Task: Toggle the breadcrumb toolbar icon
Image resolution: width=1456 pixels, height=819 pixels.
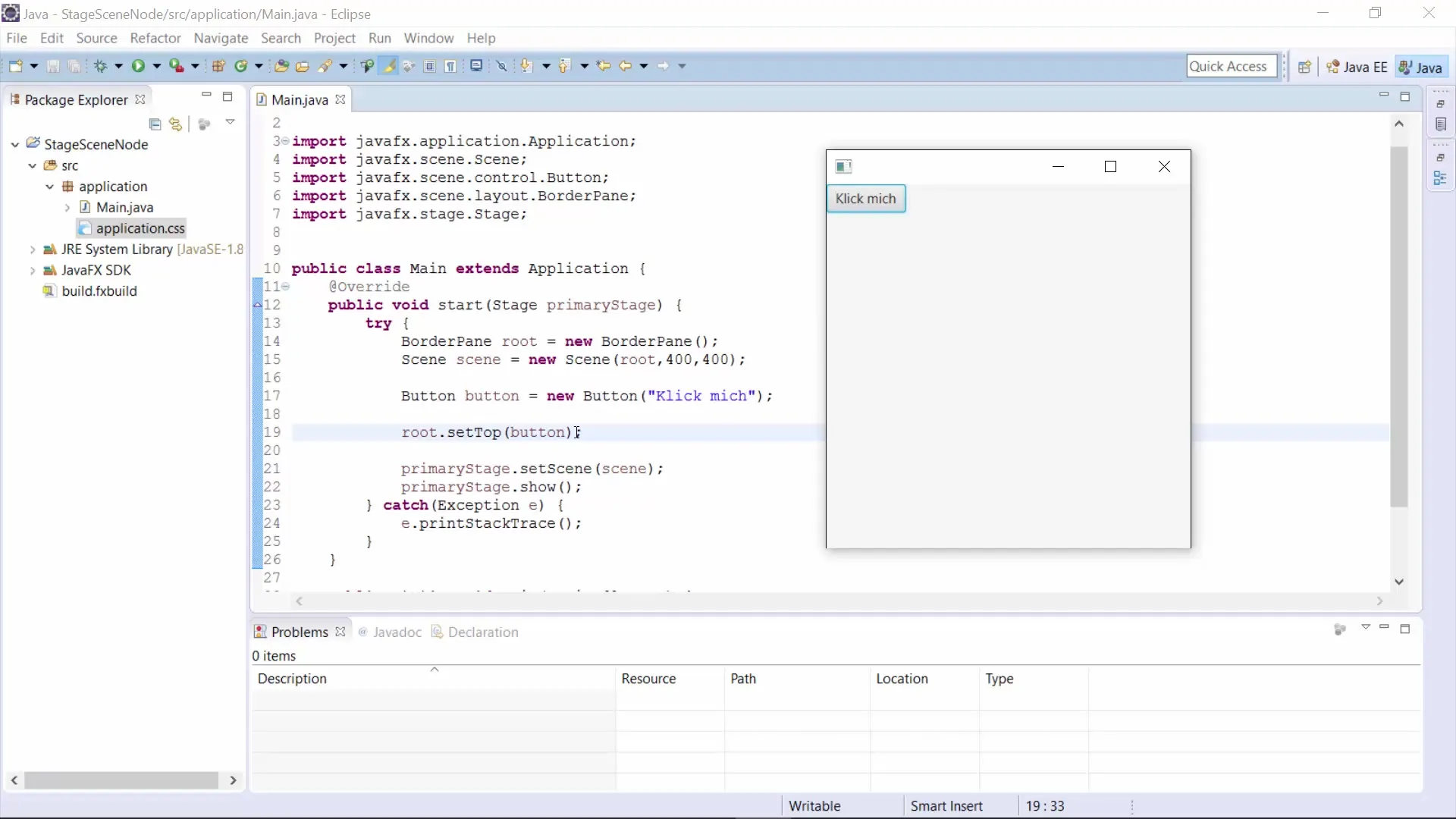Action: tap(368, 66)
